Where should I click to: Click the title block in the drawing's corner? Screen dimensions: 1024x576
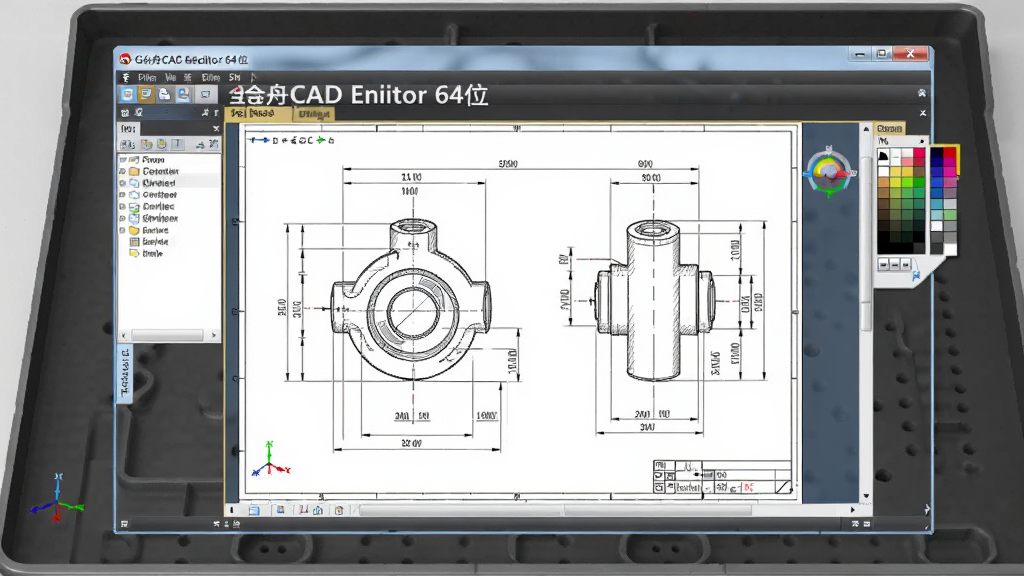(x=723, y=477)
